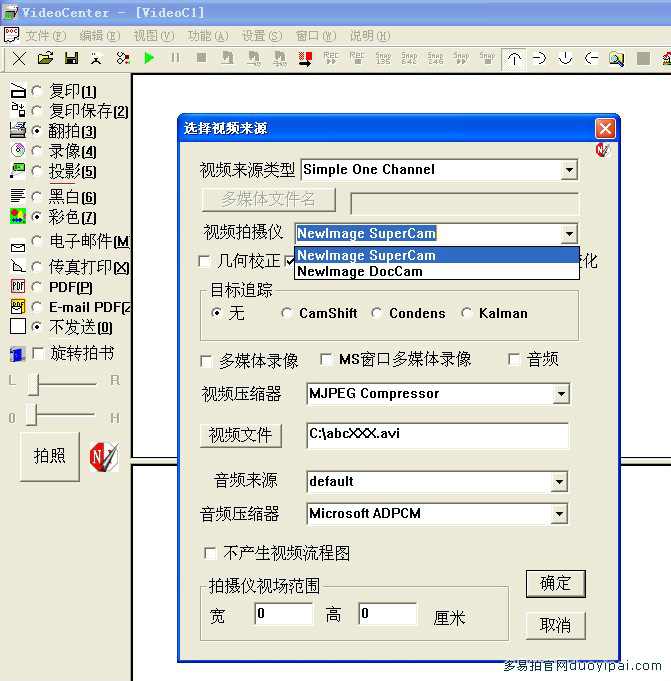Open 设置(S) menu
The width and height of the screenshot is (671, 681).
[262, 36]
